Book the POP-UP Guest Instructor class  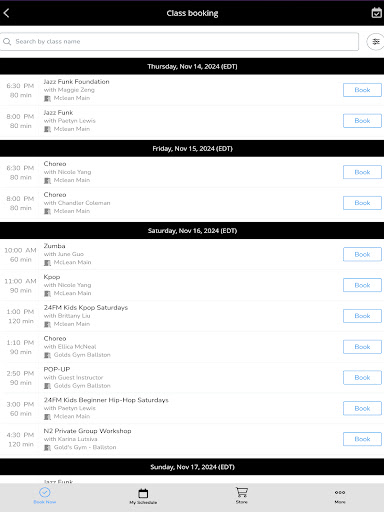point(362,377)
